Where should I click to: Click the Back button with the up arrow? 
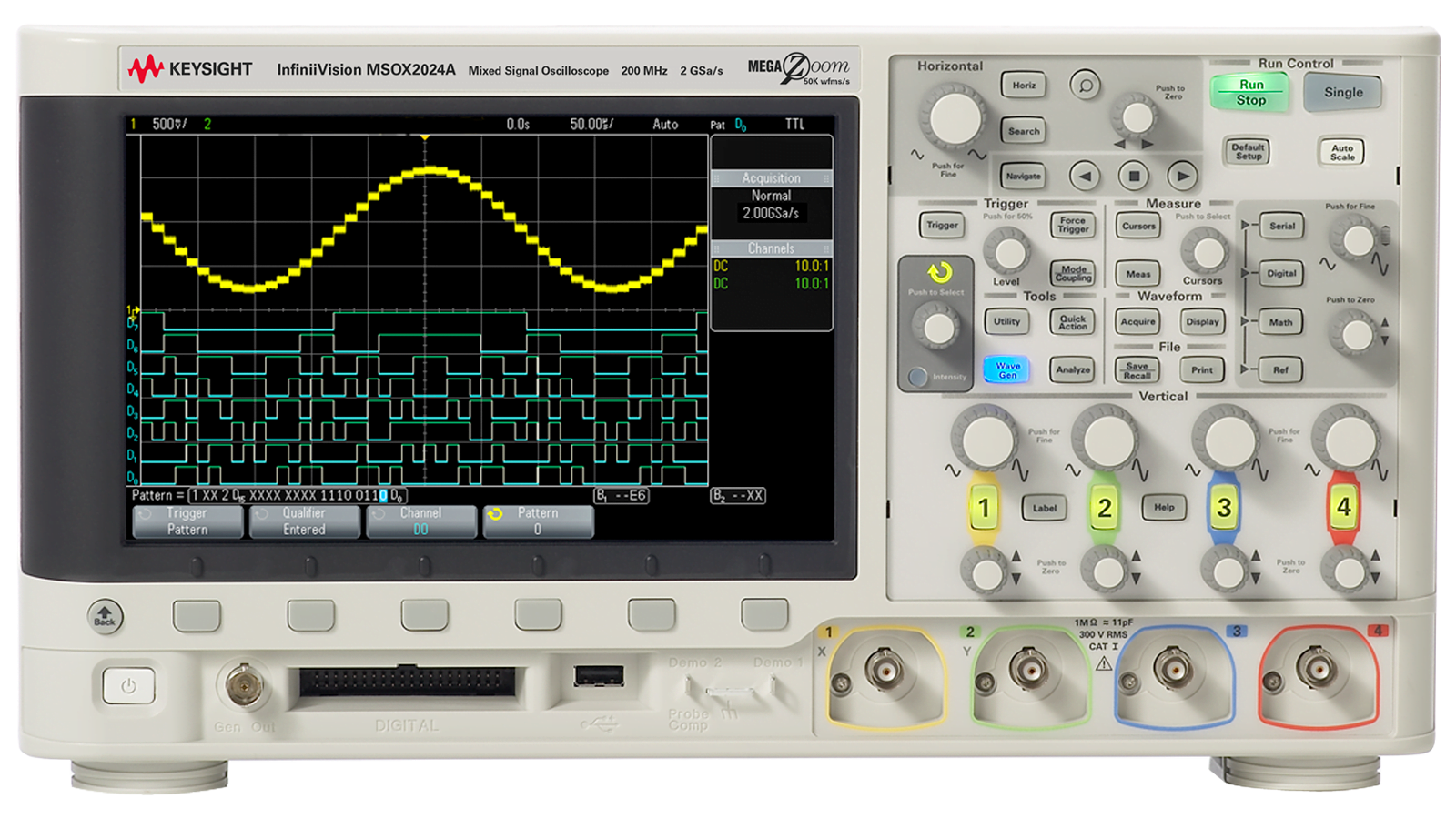pyautogui.click(x=106, y=616)
